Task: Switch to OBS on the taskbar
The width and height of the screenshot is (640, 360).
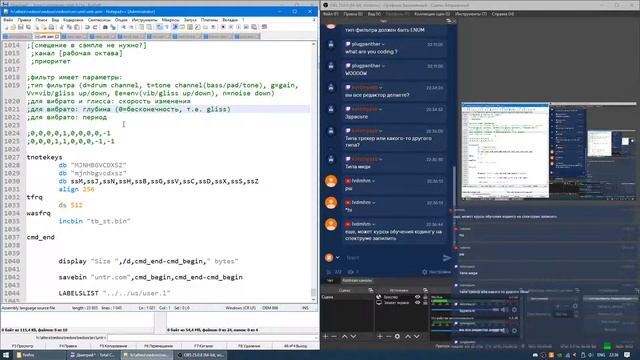Action: pyautogui.click(x=201, y=355)
